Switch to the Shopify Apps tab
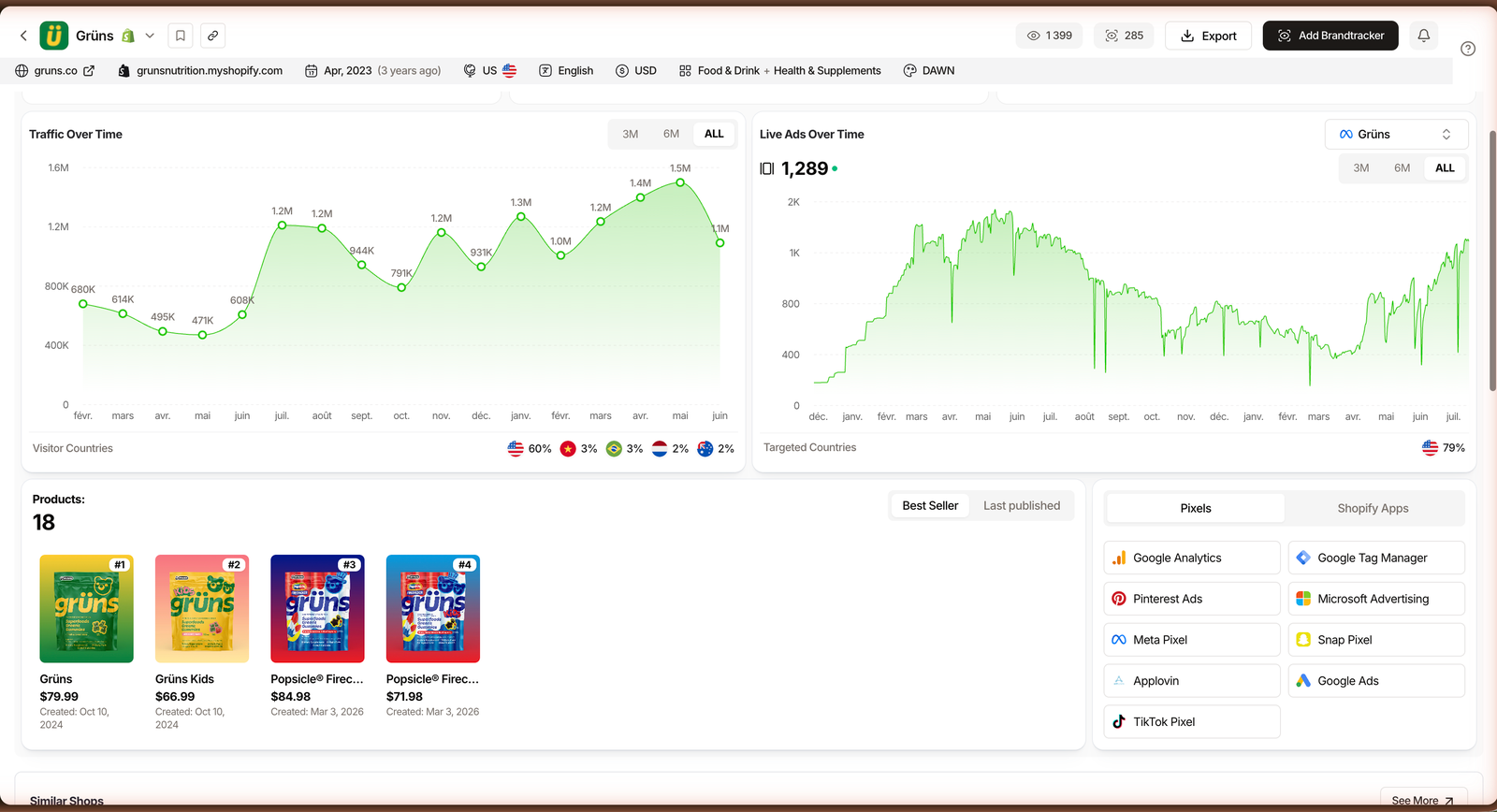 click(x=1373, y=509)
